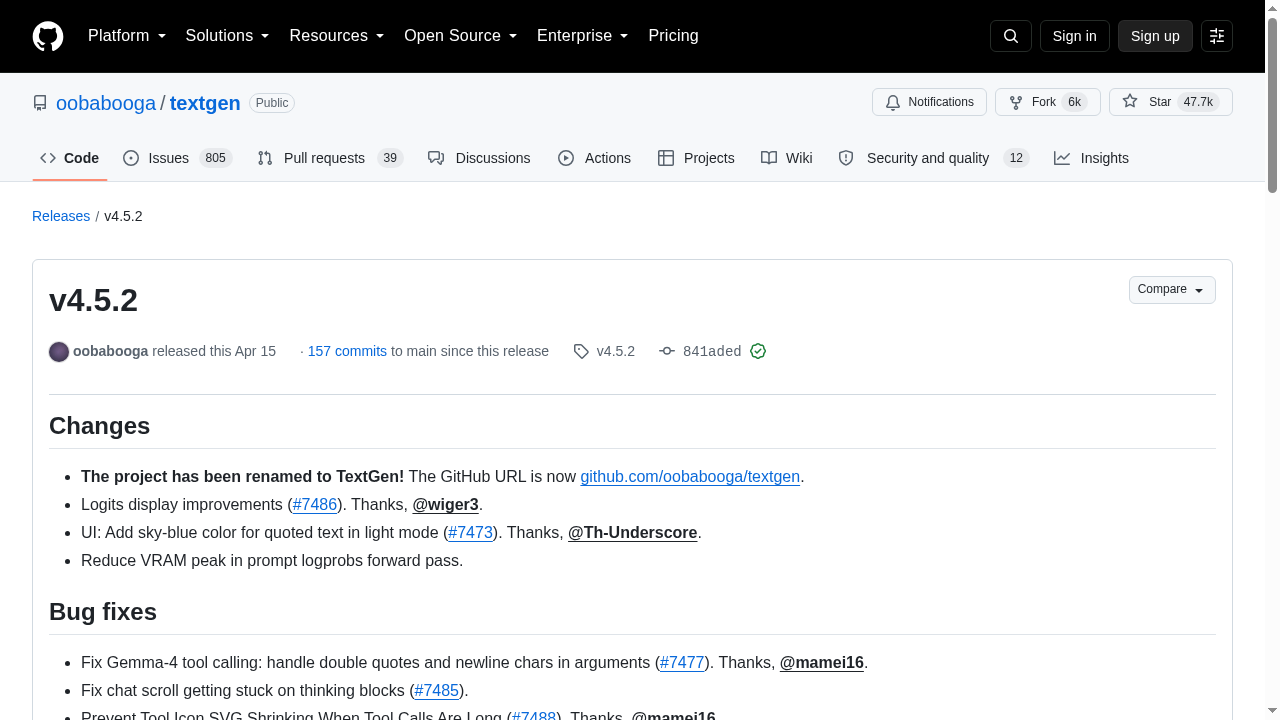Open the appearance settings sliders icon

(x=1217, y=36)
